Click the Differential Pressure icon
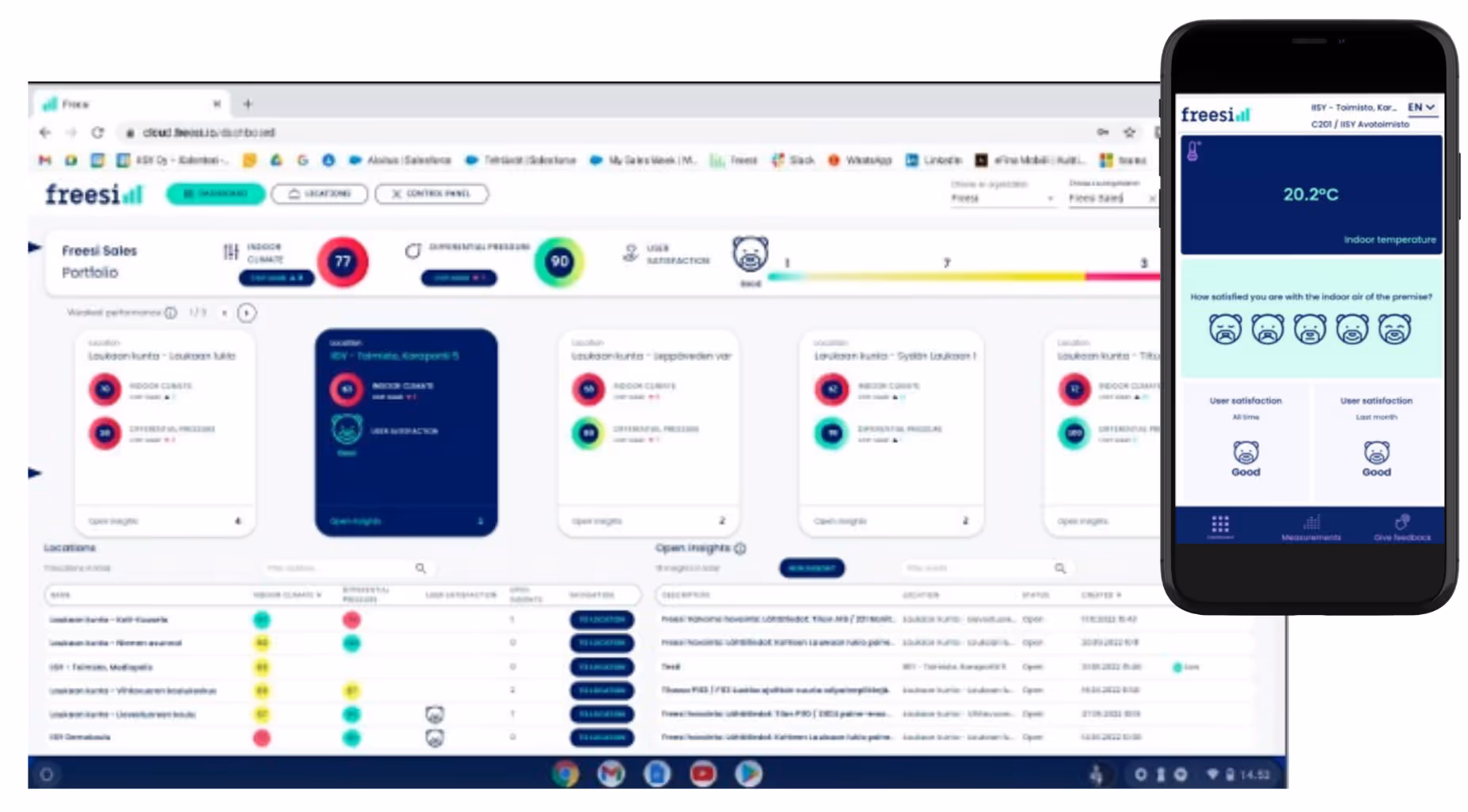1468x812 pixels. coord(413,252)
